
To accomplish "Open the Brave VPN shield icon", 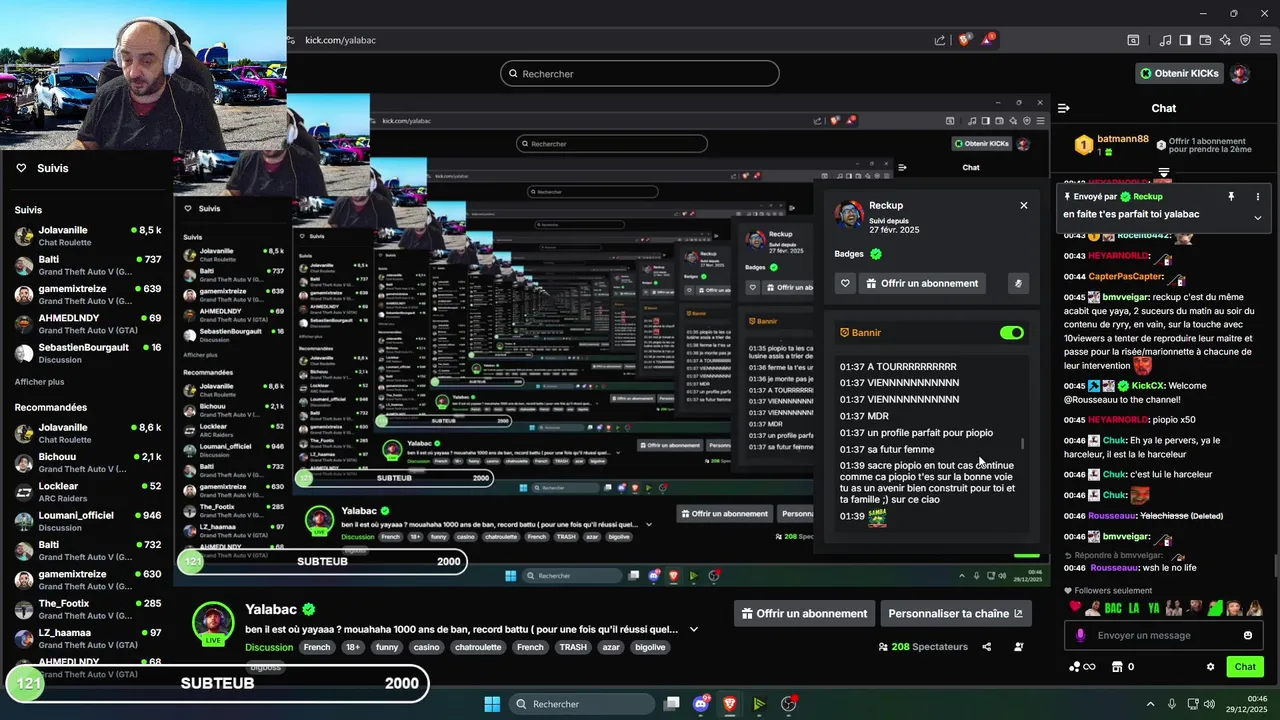I will pos(1245,40).
